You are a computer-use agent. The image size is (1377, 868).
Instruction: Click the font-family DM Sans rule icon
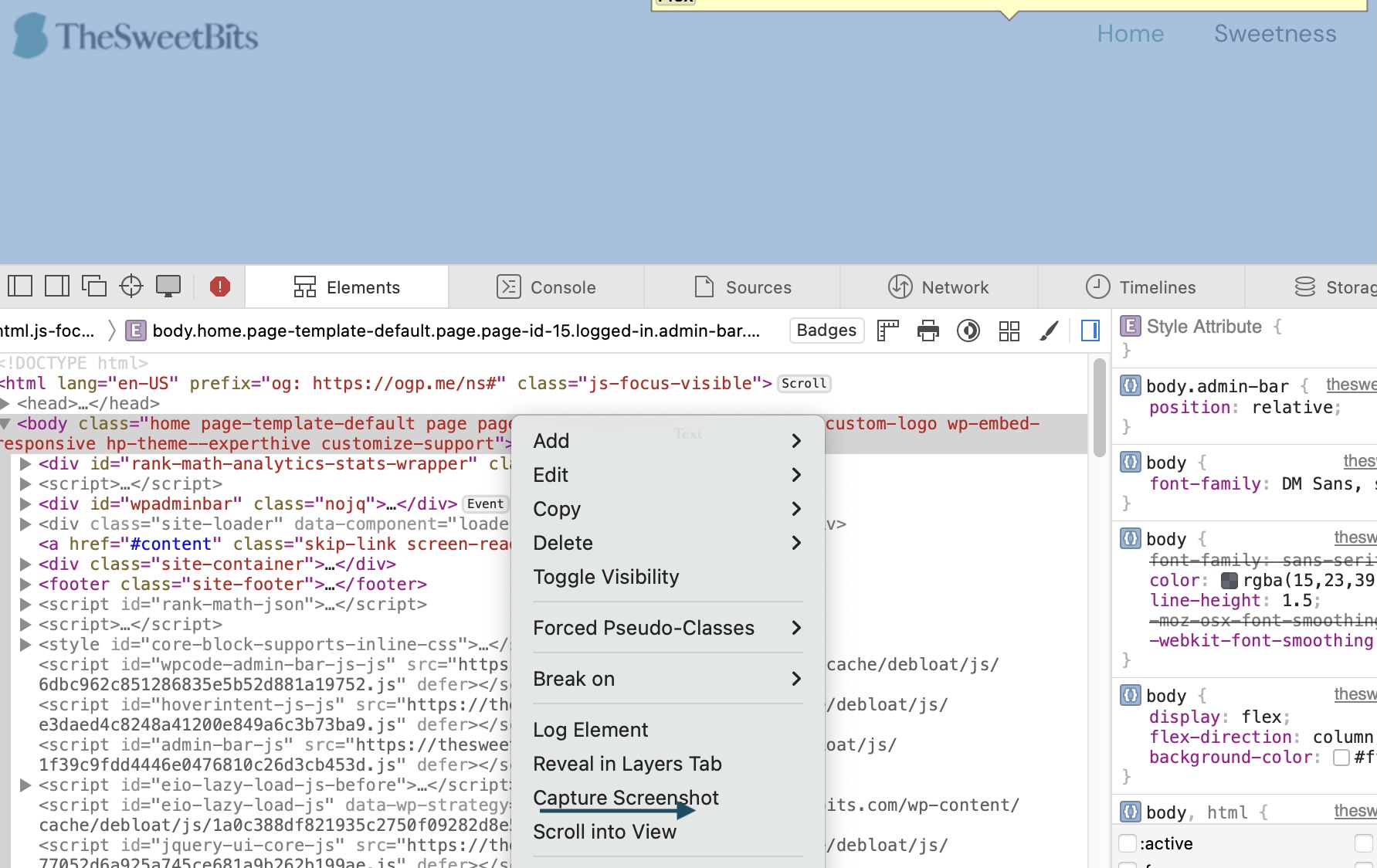[x=1130, y=462]
